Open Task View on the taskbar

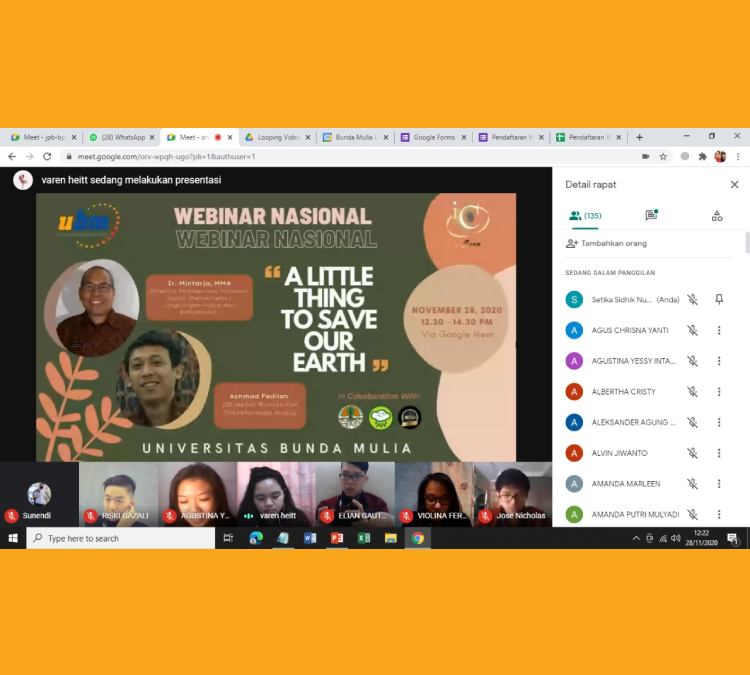coord(228,538)
